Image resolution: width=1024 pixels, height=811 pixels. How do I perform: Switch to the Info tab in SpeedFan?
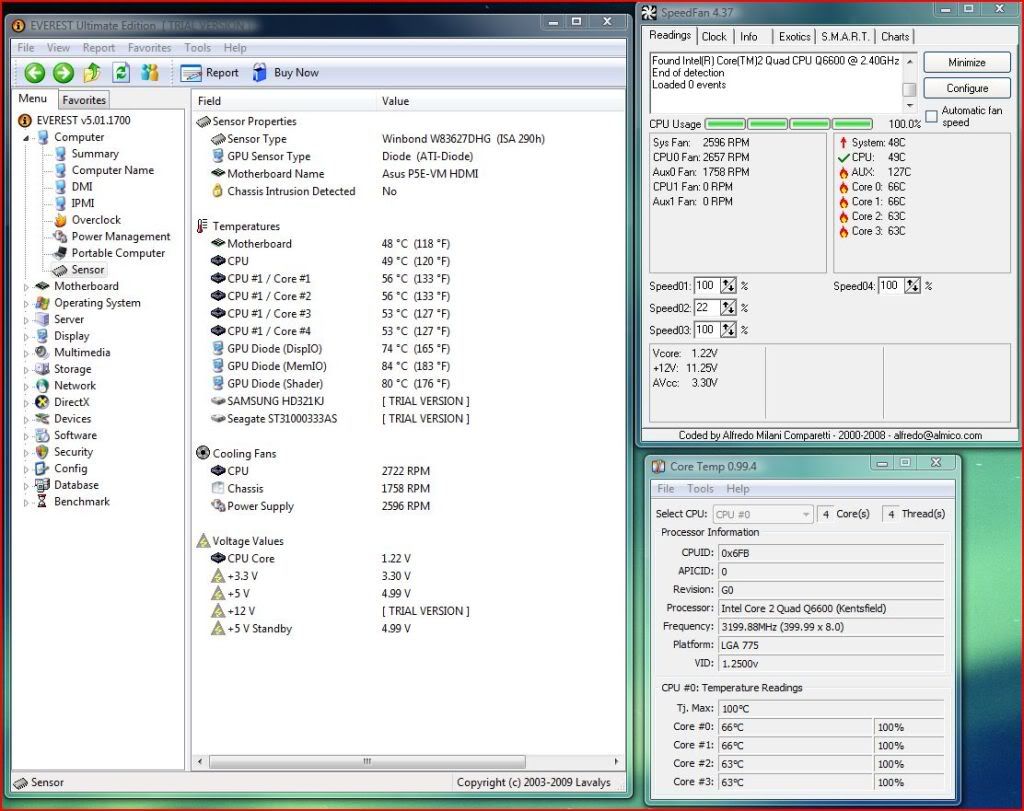749,37
